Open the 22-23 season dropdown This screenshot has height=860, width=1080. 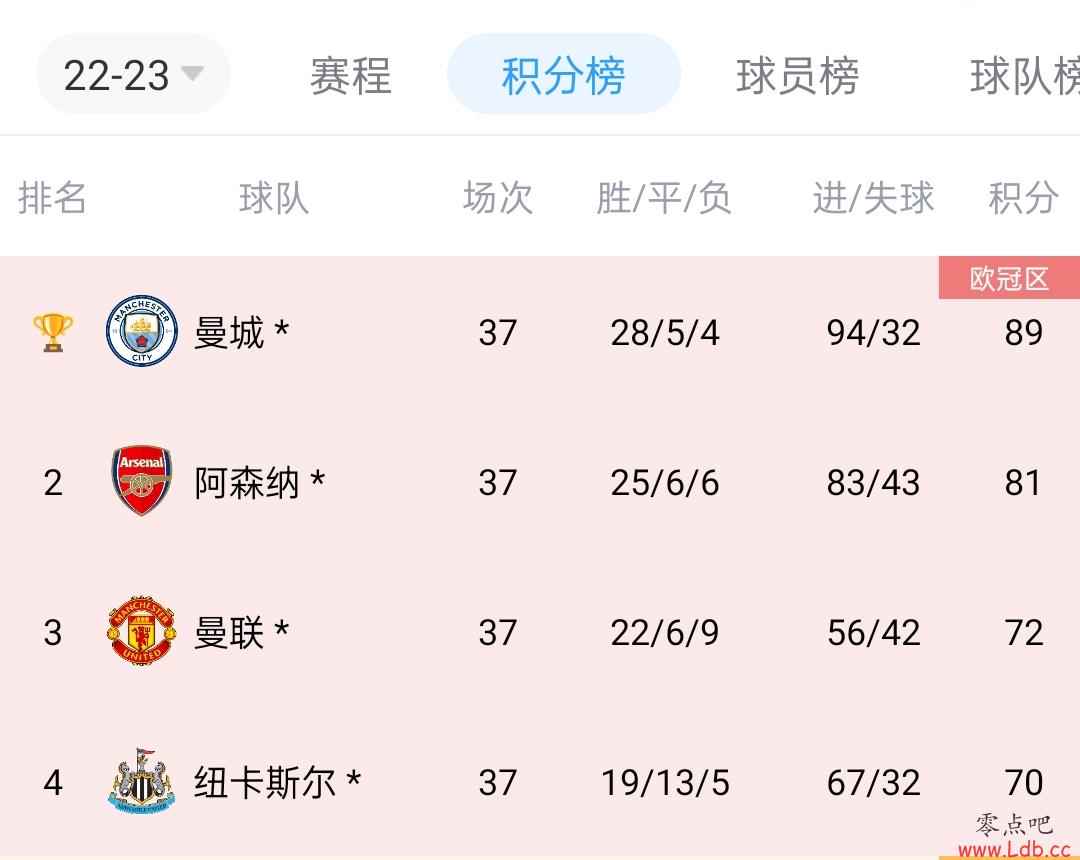[133, 74]
